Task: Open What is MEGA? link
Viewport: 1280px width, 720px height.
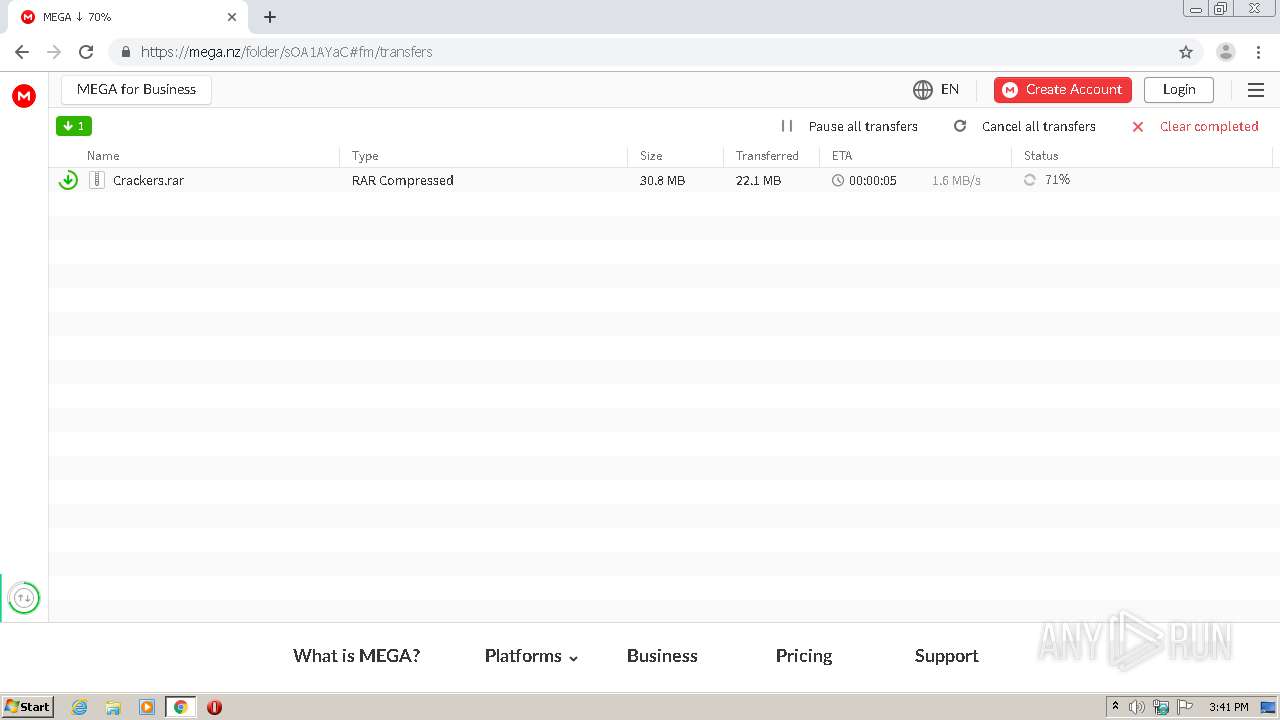Action: [x=356, y=656]
